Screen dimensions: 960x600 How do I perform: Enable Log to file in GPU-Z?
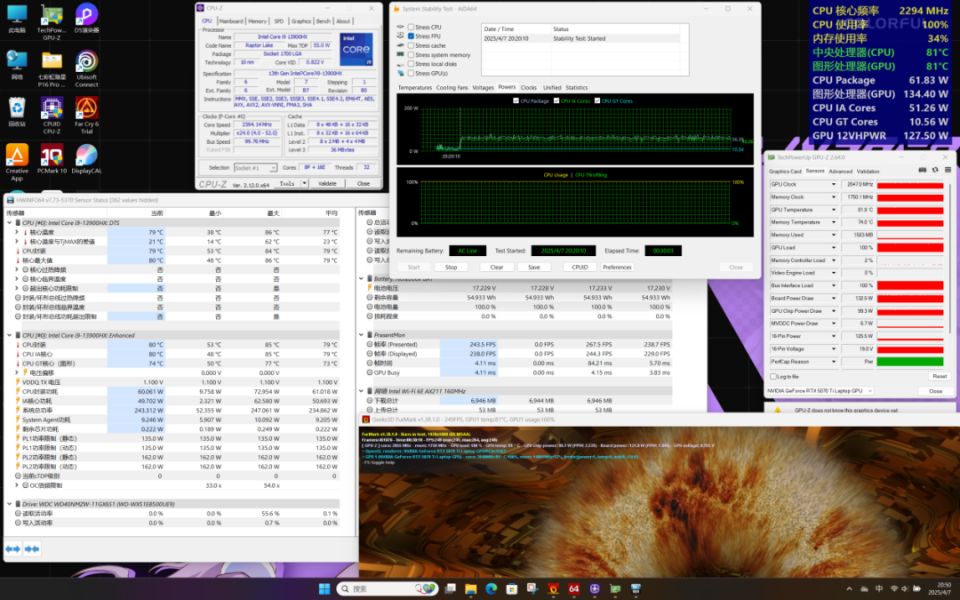point(774,376)
